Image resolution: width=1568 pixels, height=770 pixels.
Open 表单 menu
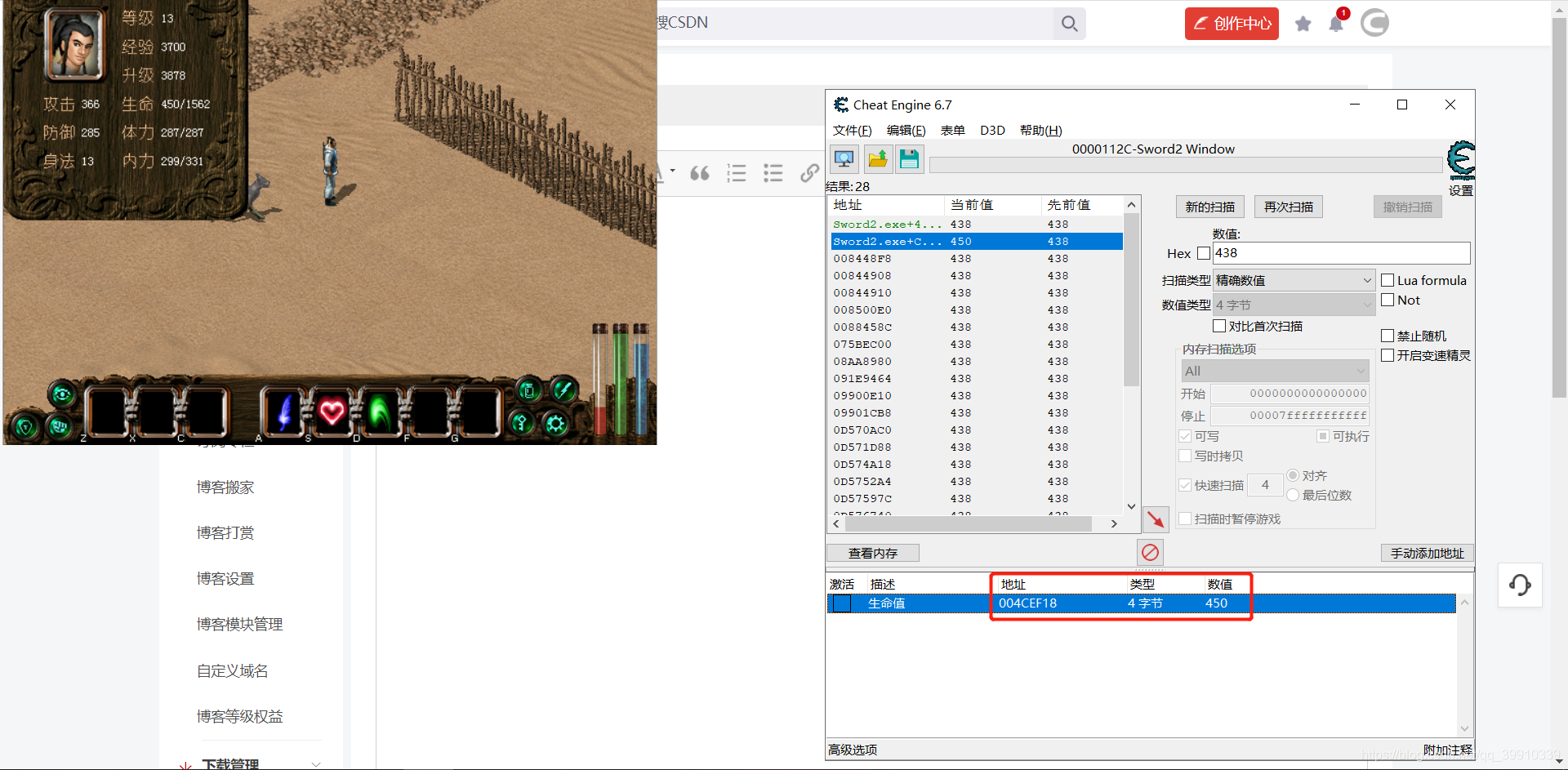[x=952, y=131]
